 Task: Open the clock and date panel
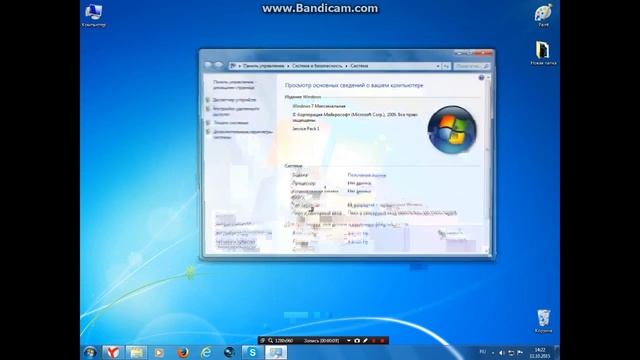point(540,353)
